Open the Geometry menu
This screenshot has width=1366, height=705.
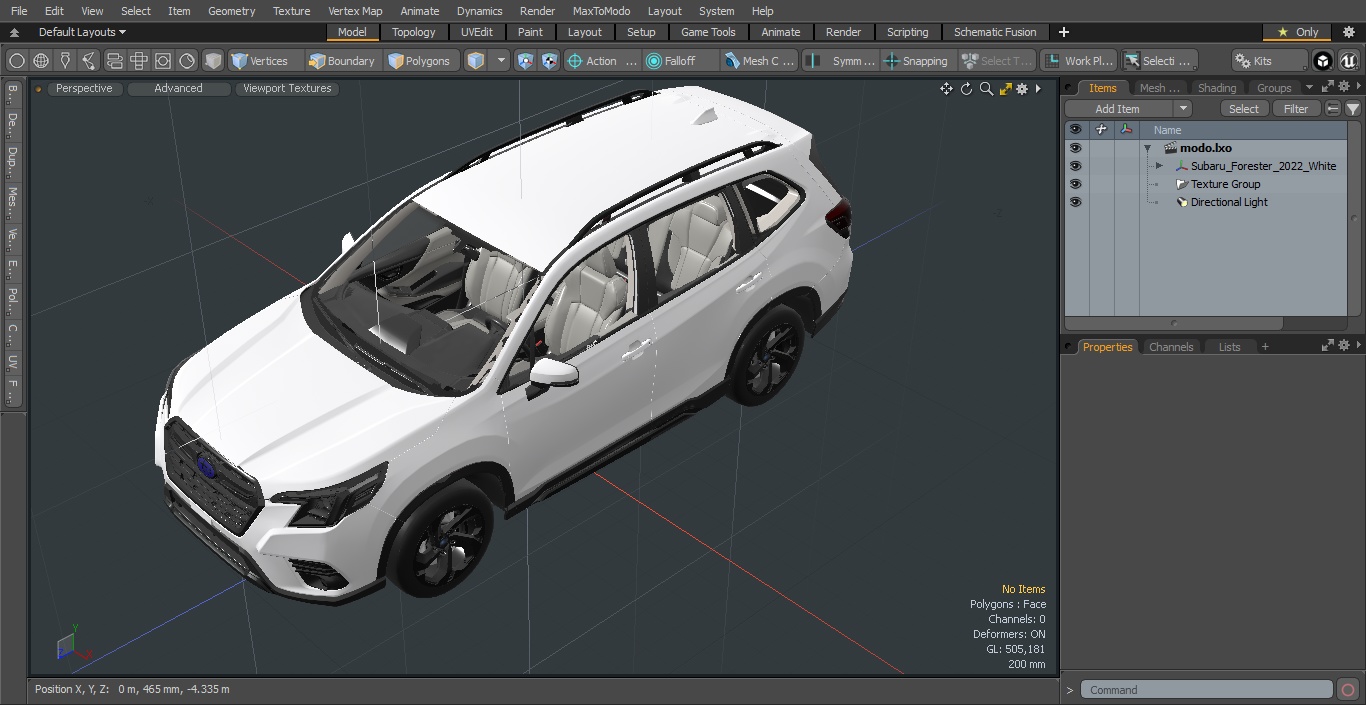[231, 11]
